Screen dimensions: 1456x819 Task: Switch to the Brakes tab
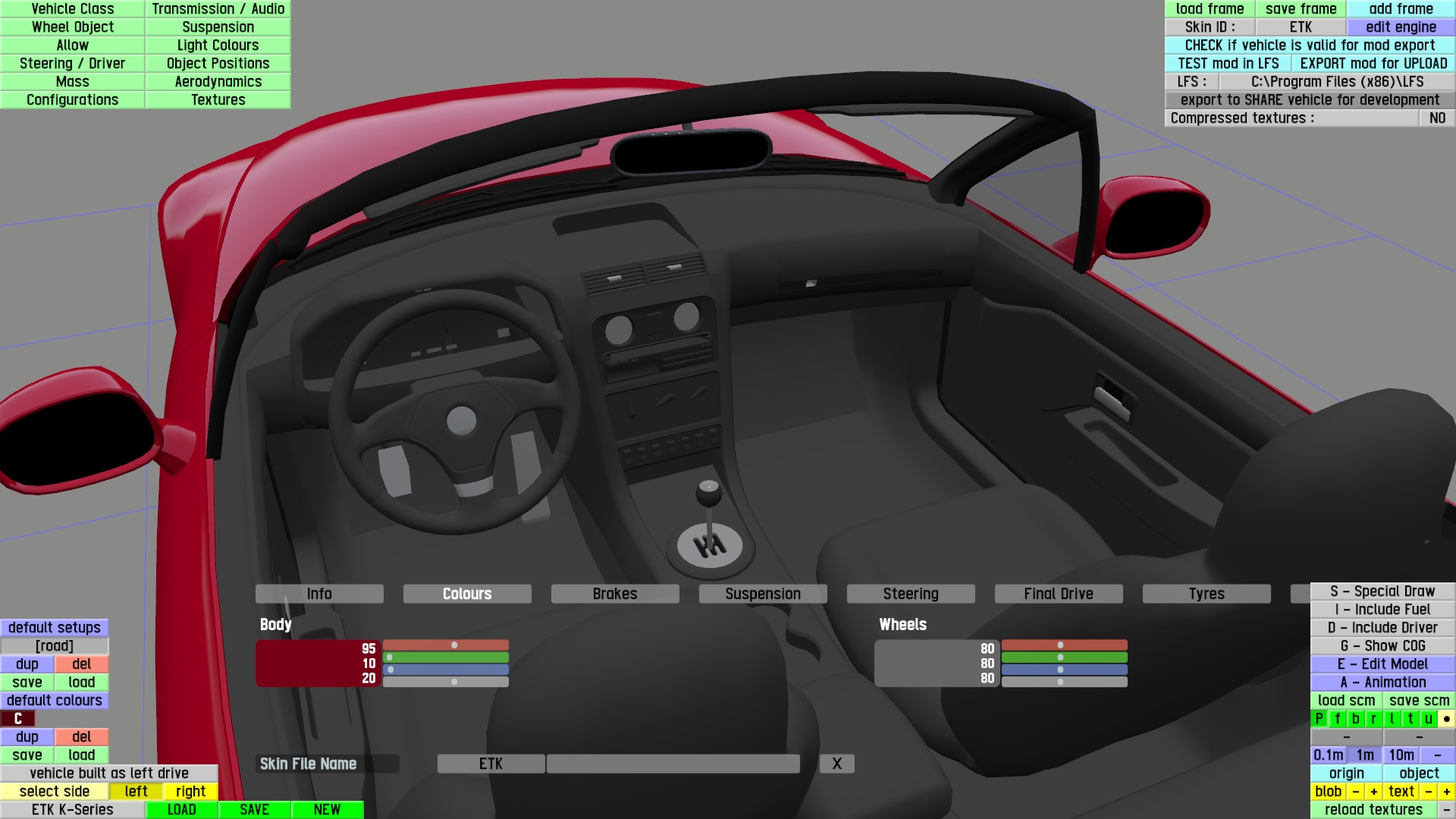click(614, 594)
